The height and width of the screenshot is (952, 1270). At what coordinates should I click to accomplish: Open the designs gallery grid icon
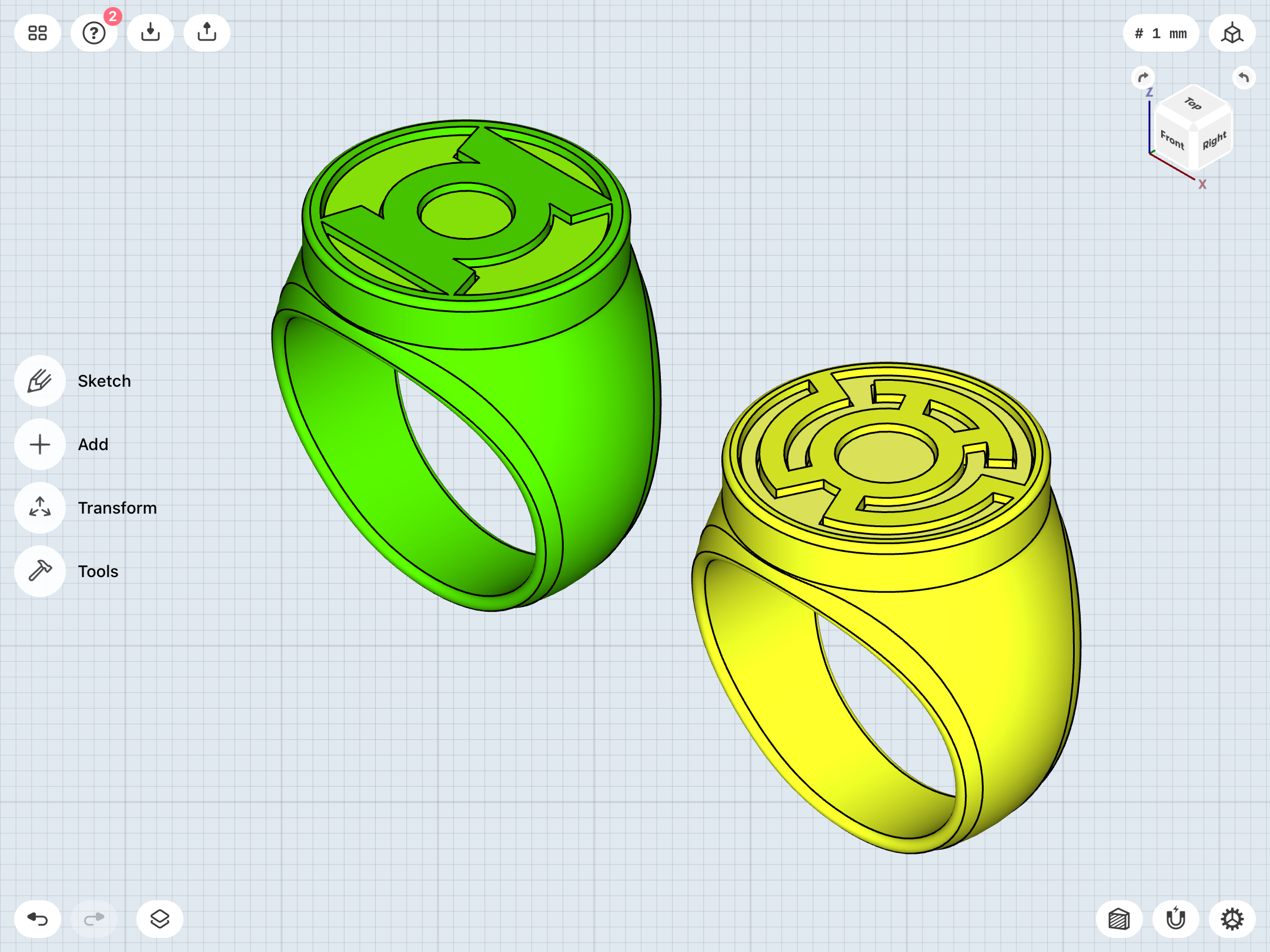(x=38, y=33)
